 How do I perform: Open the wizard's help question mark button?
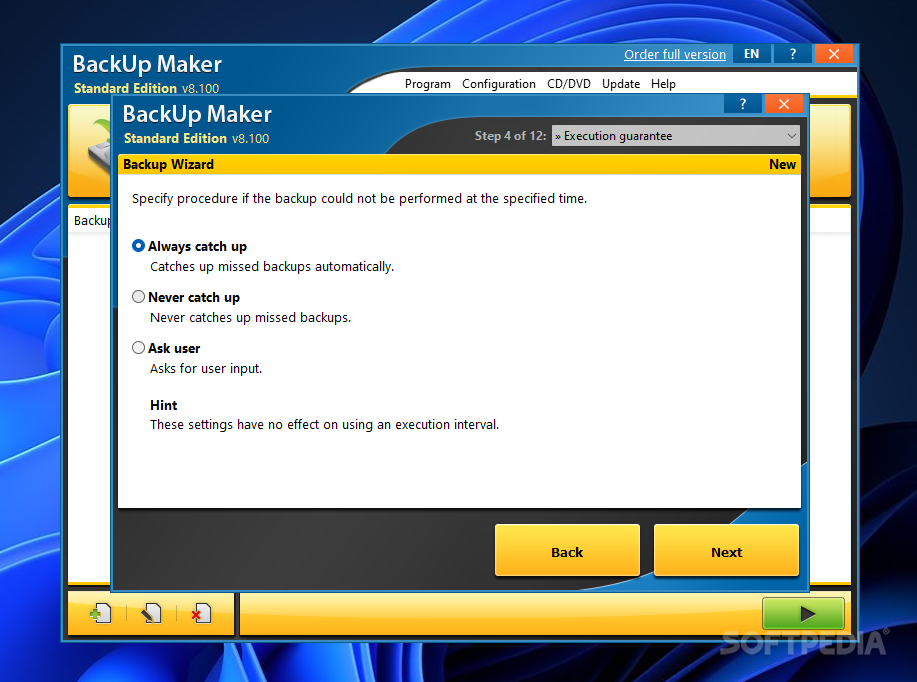click(x=743, y=104)
